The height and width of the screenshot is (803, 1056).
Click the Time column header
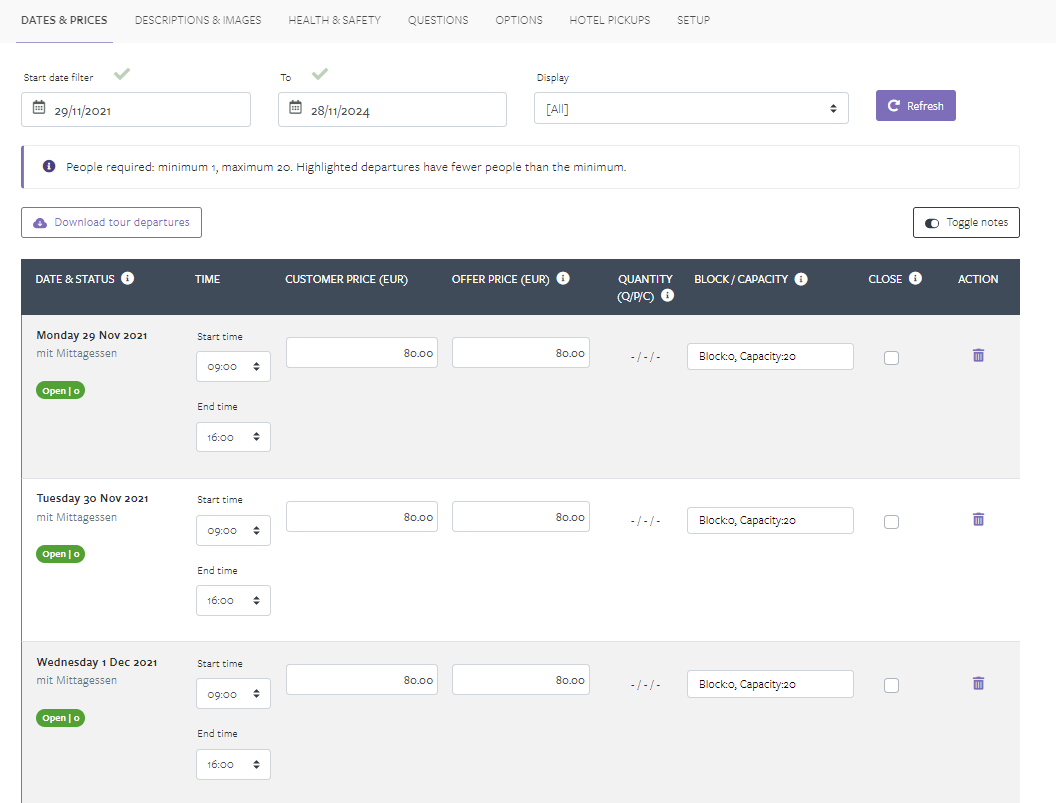click(207, 279)
